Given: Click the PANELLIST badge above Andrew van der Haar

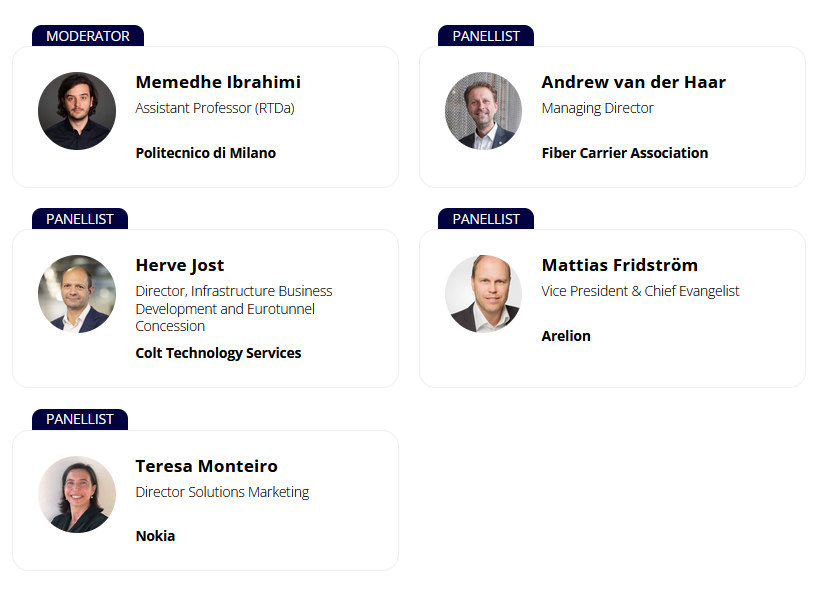Looking at the screenshot, I should pyautogui.click(x=486, y=36).
